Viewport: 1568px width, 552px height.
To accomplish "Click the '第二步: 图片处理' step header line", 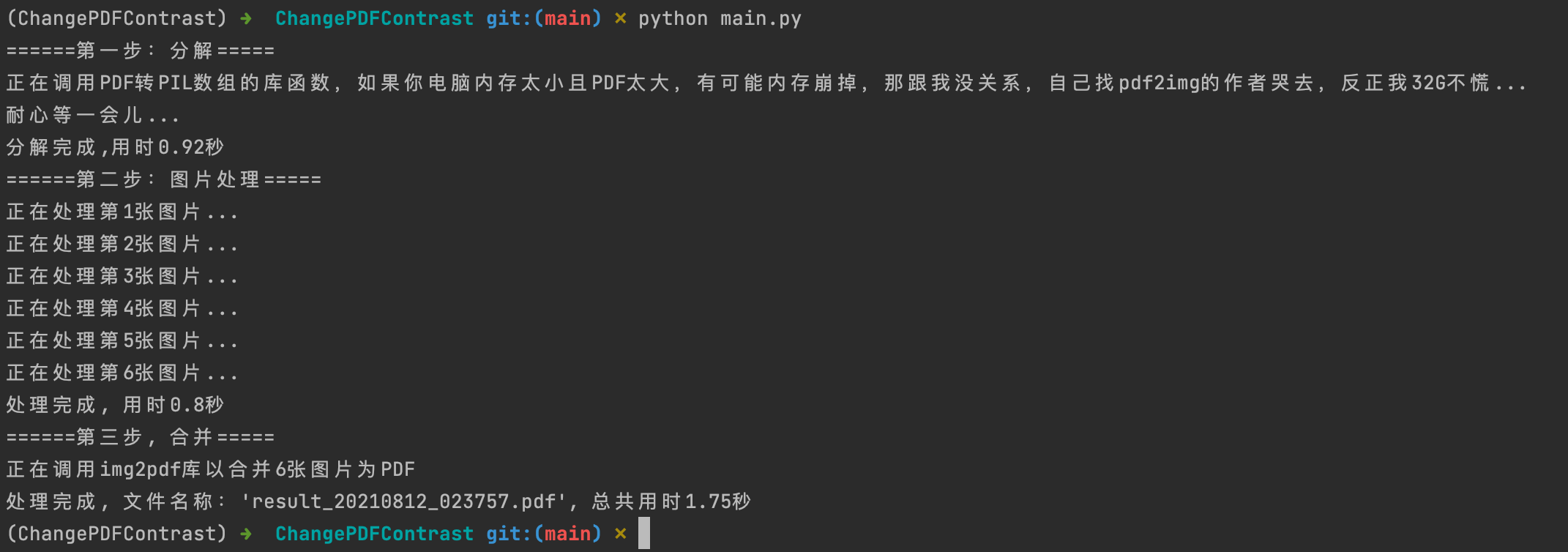I will pyautogui.click(x=164, y=180).
